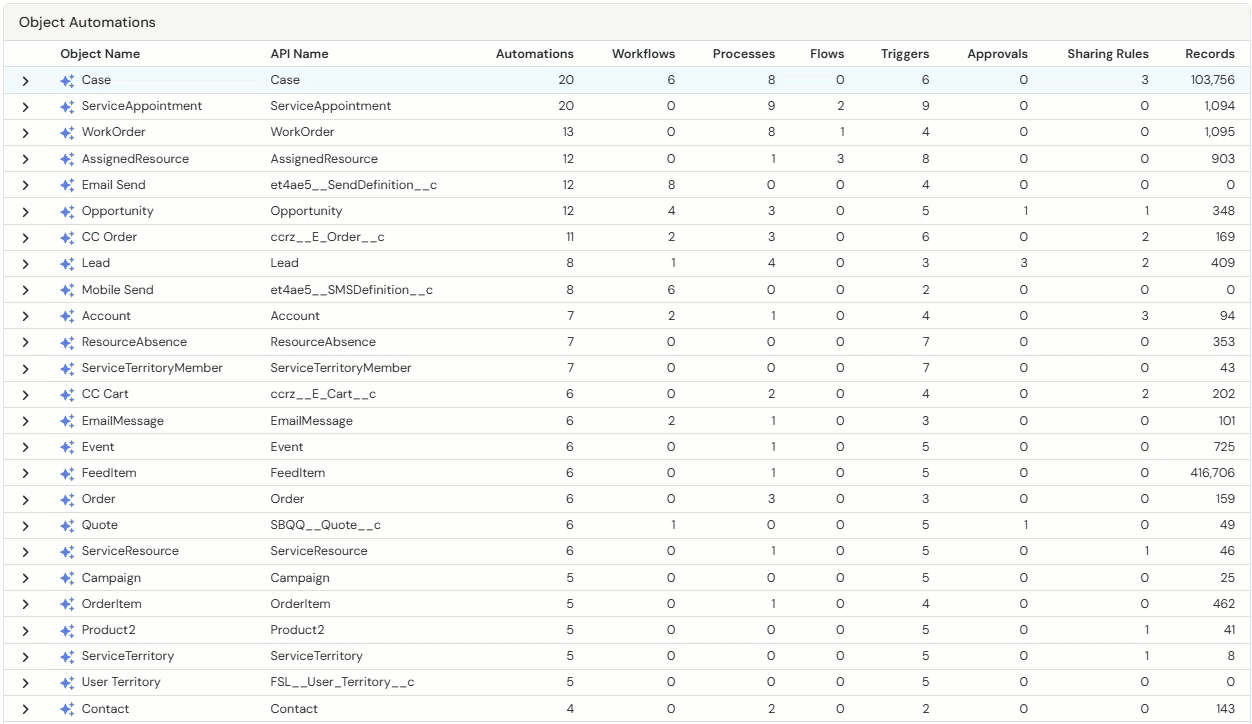This screenshot has width=1252, height=724.
Task: Sort by API Name column header
Action: (299, 54)
